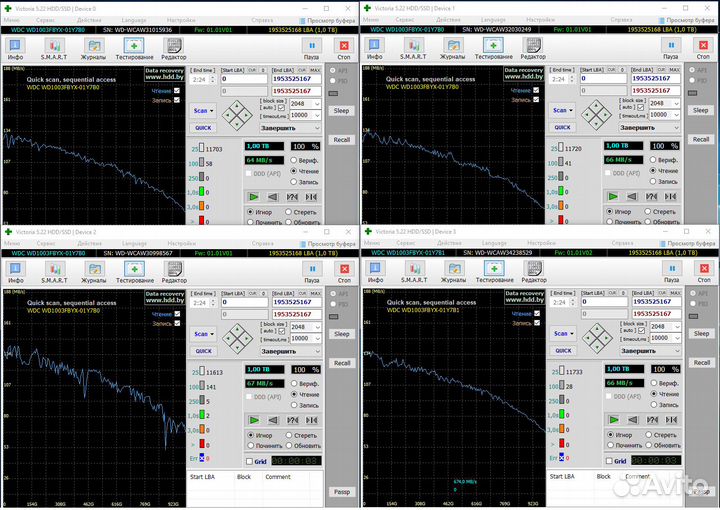Open the Language menu in Device 3 window
This screenshot has height=510, width=720.
(495, 243)
